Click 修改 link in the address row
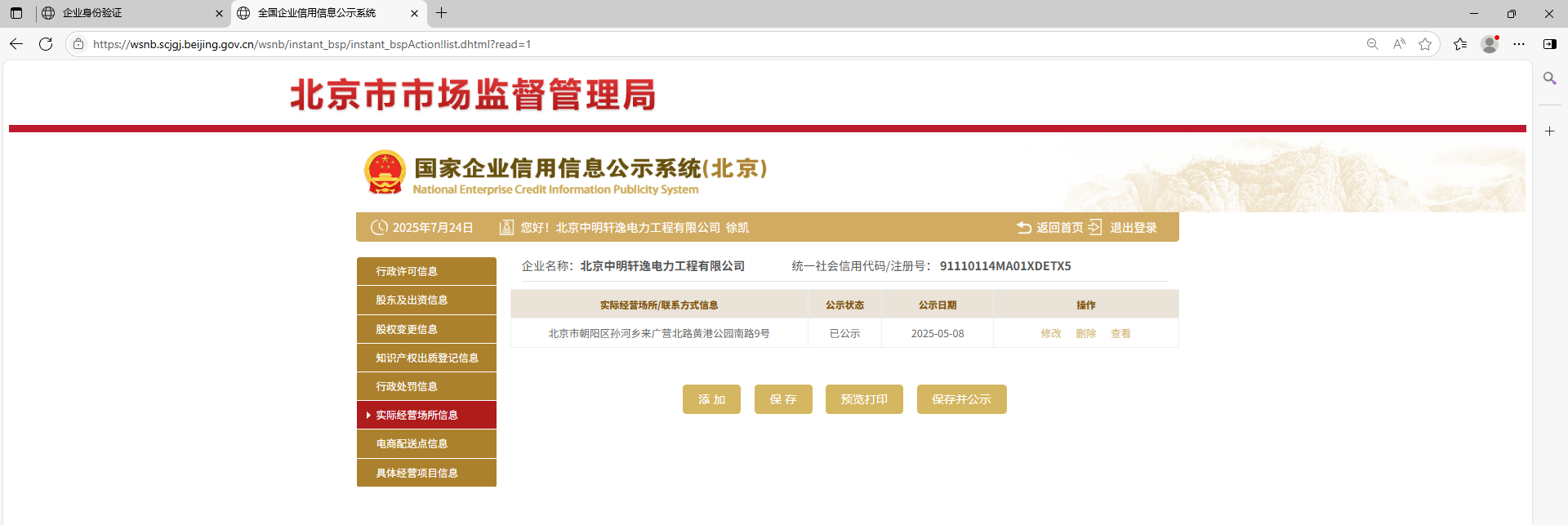This screenshot has height=525, width=1568. (1050, 333)
